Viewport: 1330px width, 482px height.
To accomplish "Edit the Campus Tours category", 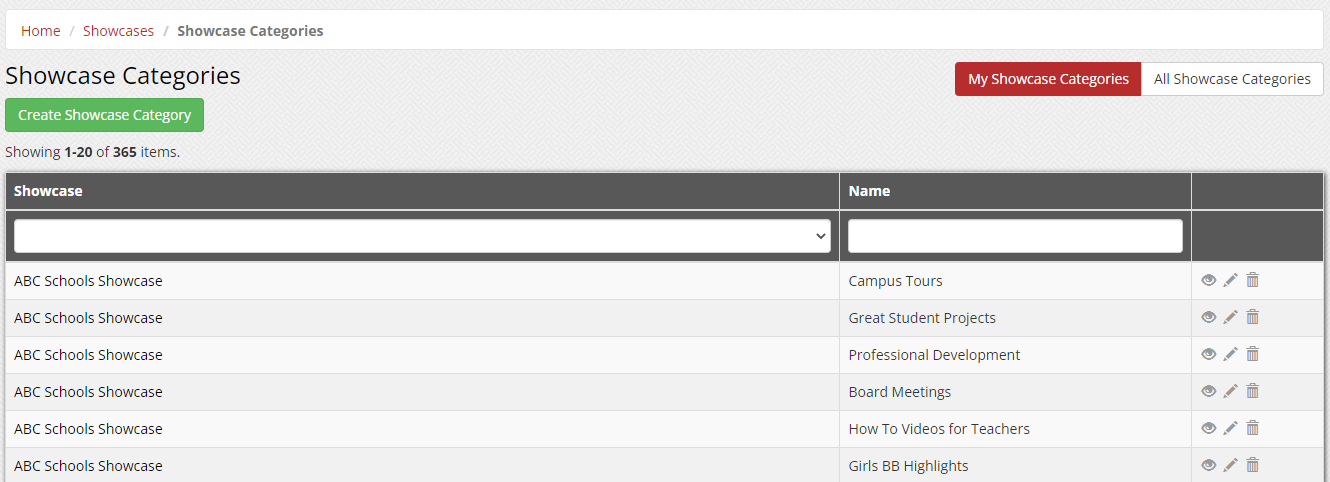I will [x=1230, y=280].
